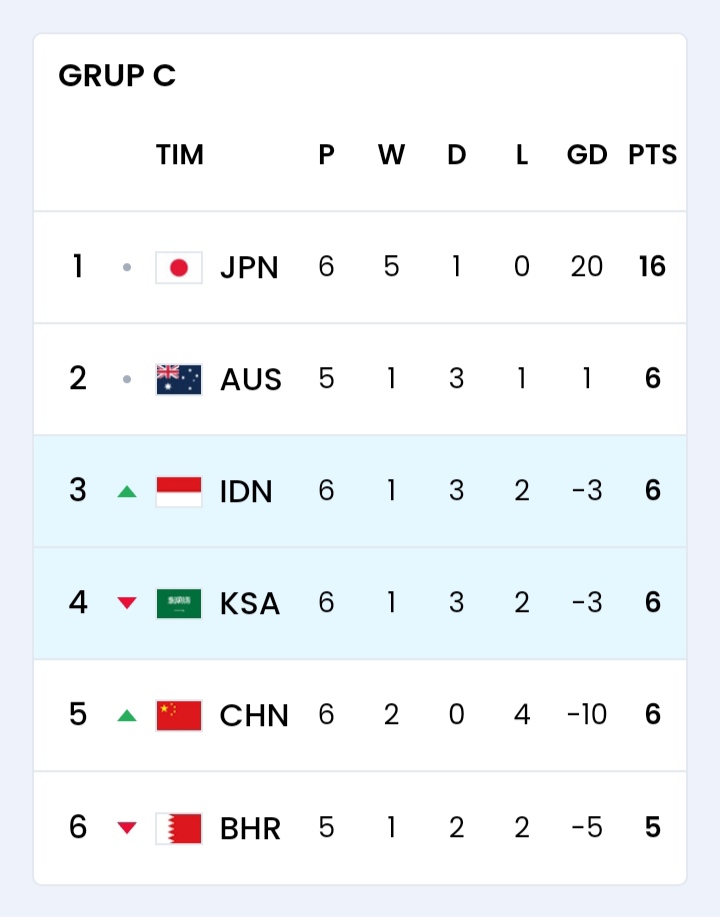720x917 pixels.
Task: Click the Australia flag icon
Action: point(179,379)
